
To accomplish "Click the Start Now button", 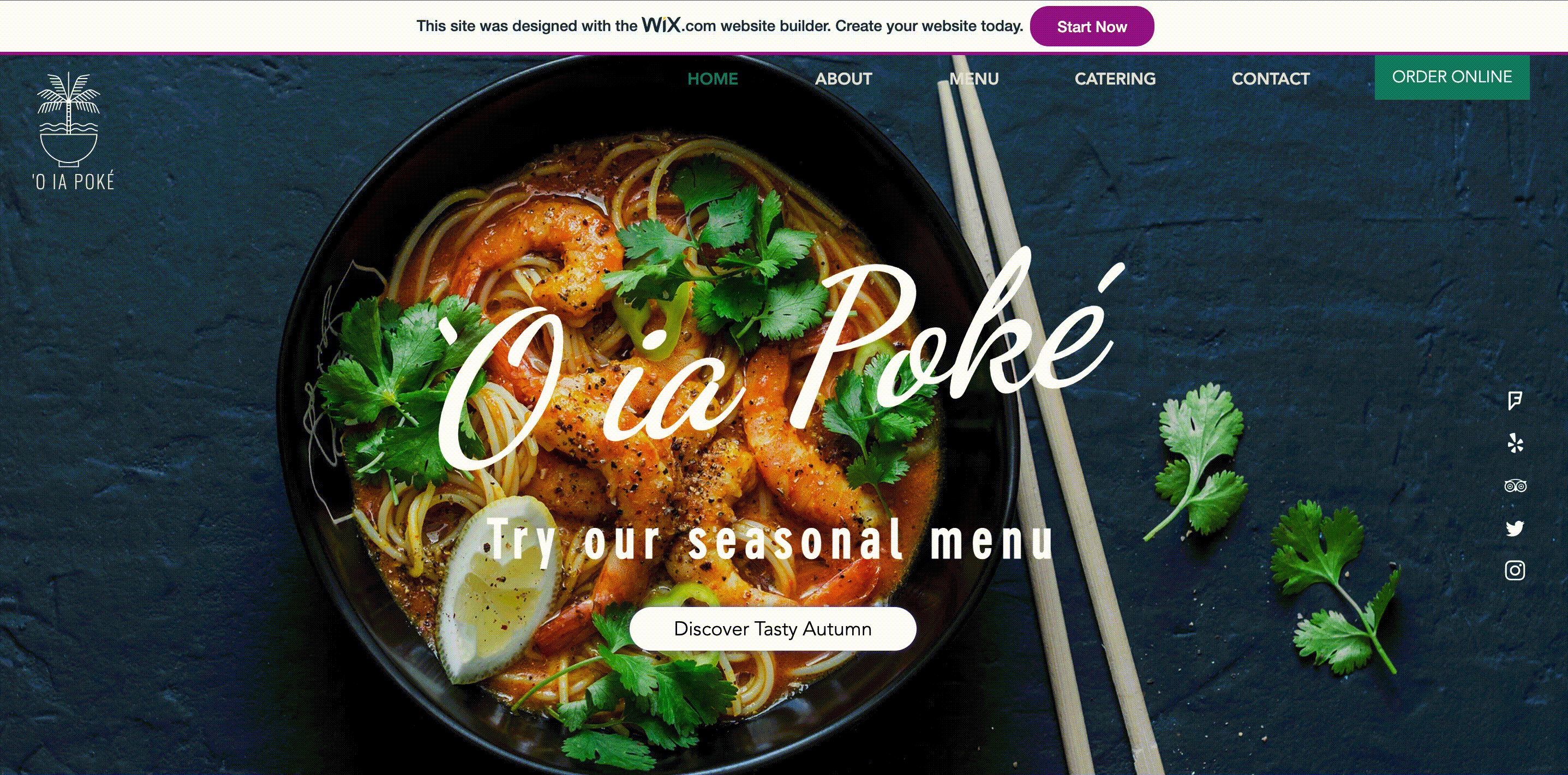I will pos(1092,26).
